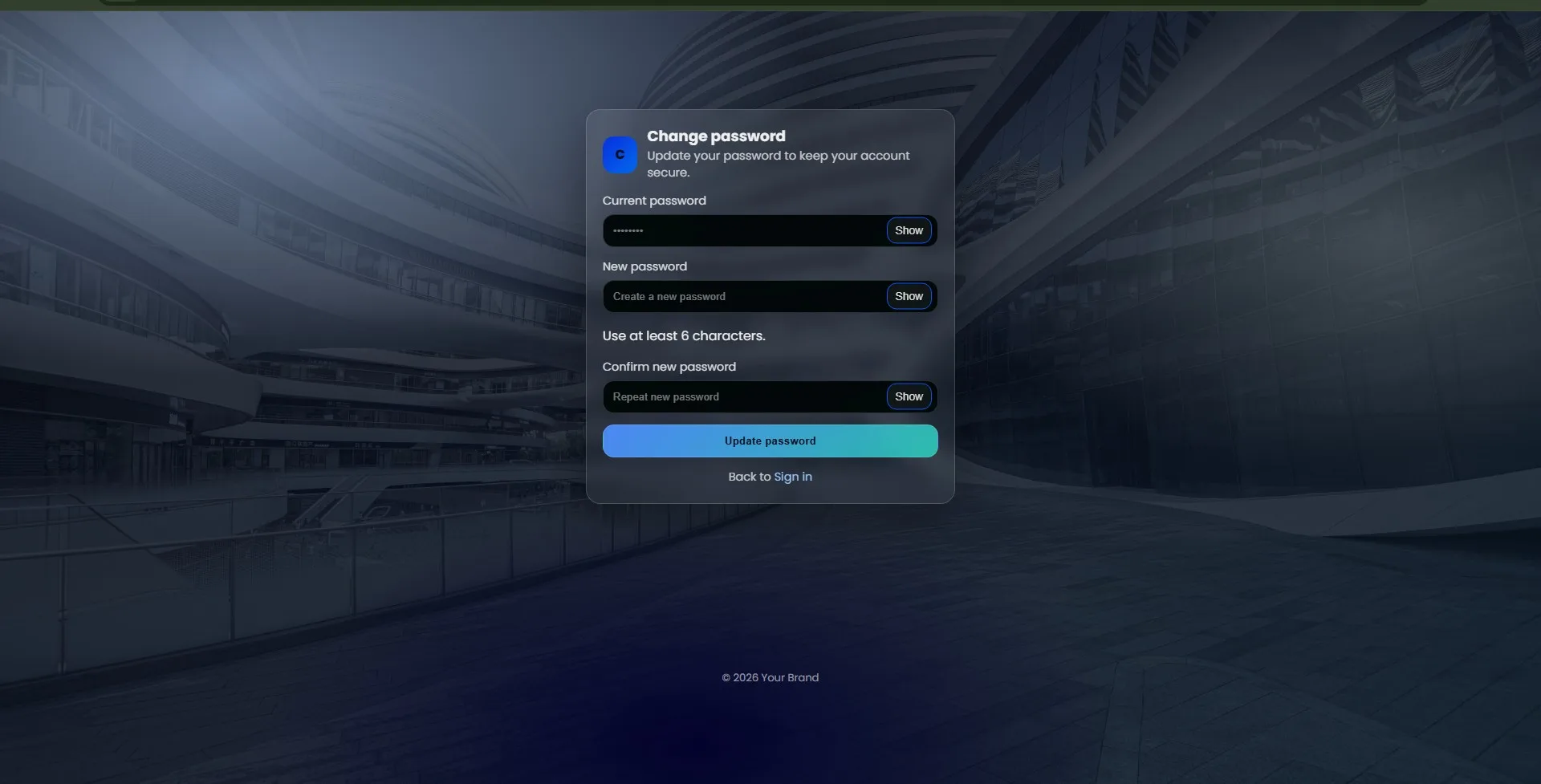Viewport: 1541px width, 784px height.
Task: Click the masked dots in Current password
Action: point(628,231)
